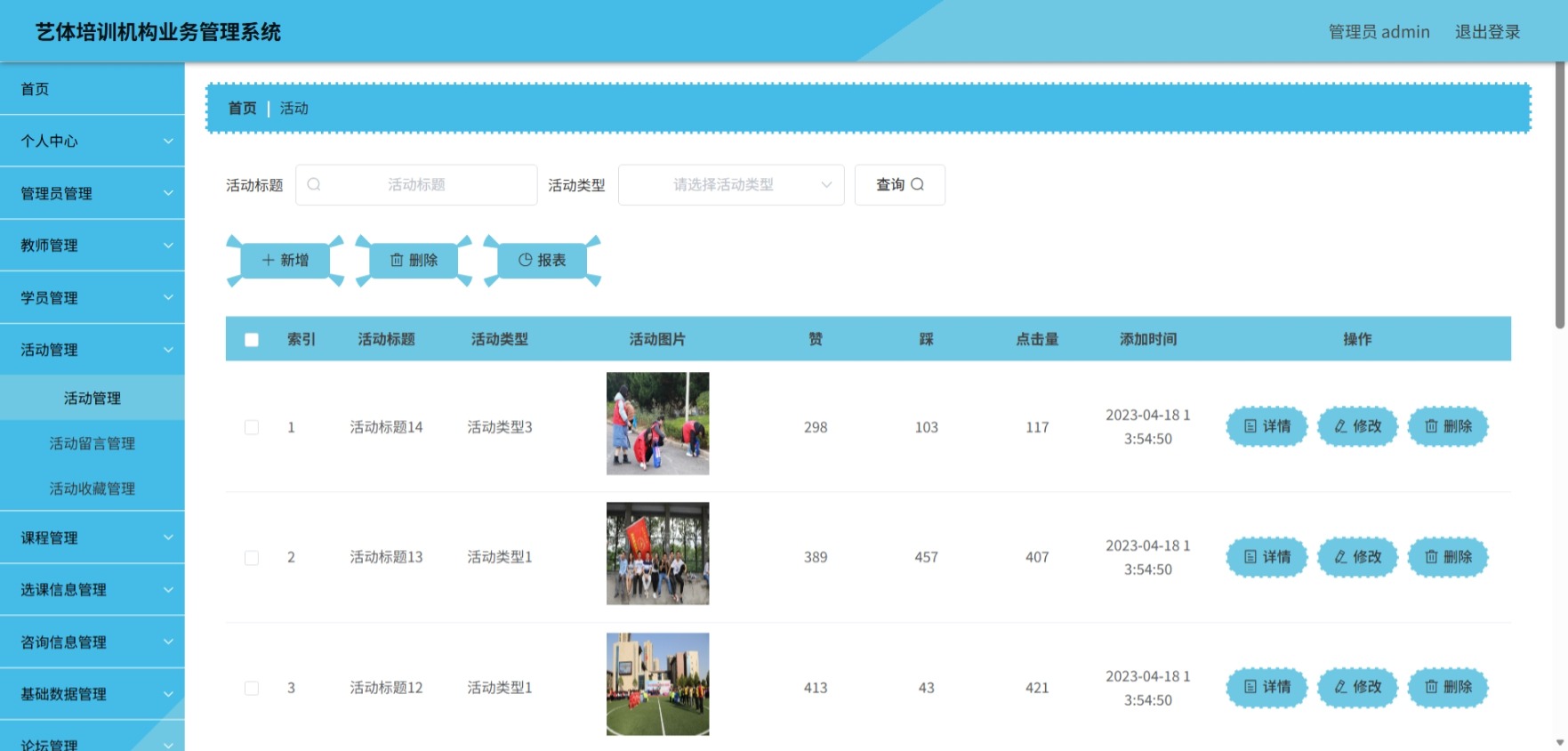Image resolution: width=1568 pixels, height=751 pixels.
Task: Toggle the select-all checkbox in table header
Action: coord(252,340)
